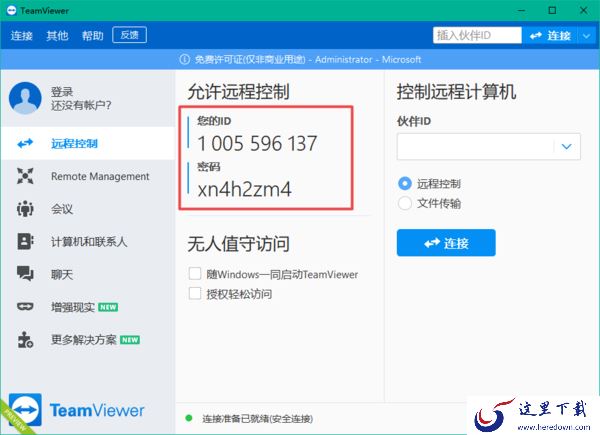Screen dimensions: 600x435
Task: Maximize the TeamViewer window
Action: [552, 10]
